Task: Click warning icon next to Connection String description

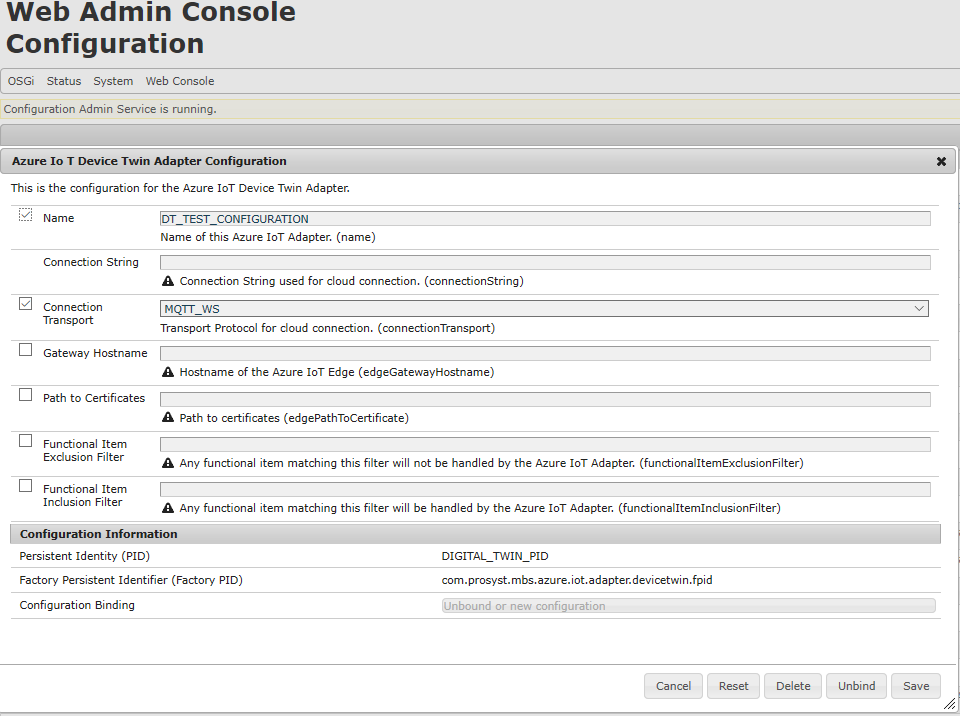Action: click(x=167, y=281)
